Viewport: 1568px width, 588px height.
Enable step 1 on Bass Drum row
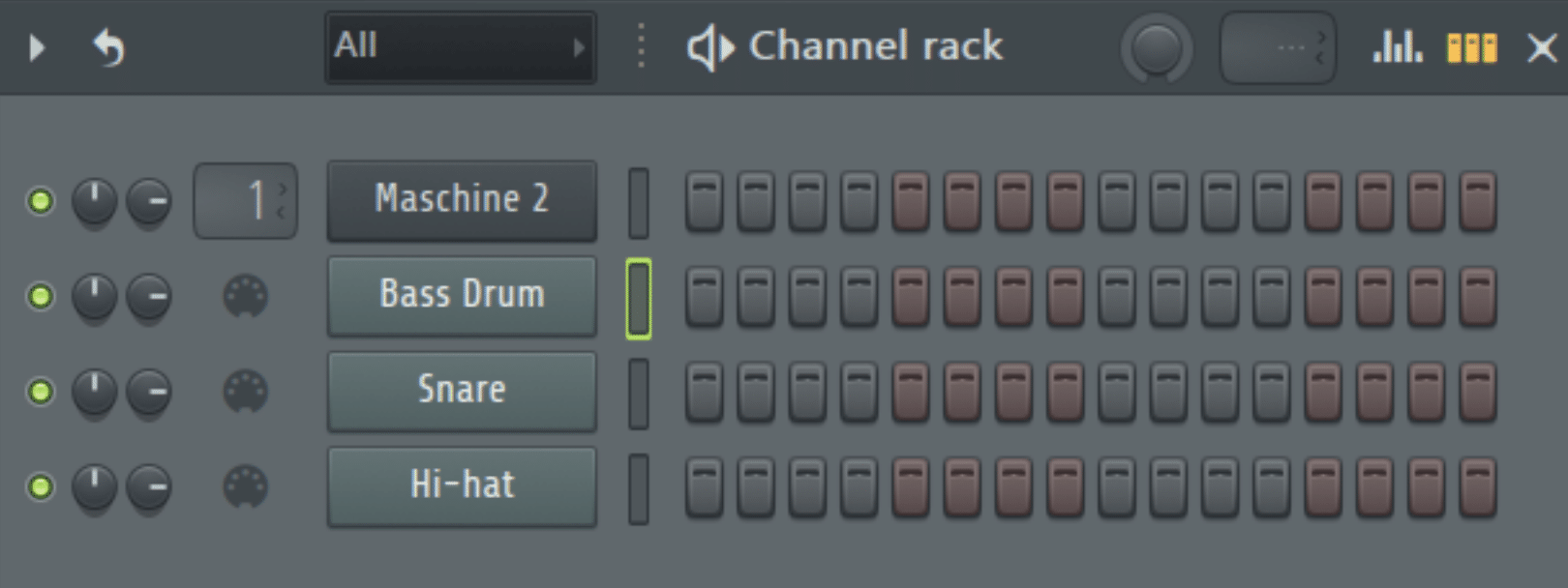point(705,296)
